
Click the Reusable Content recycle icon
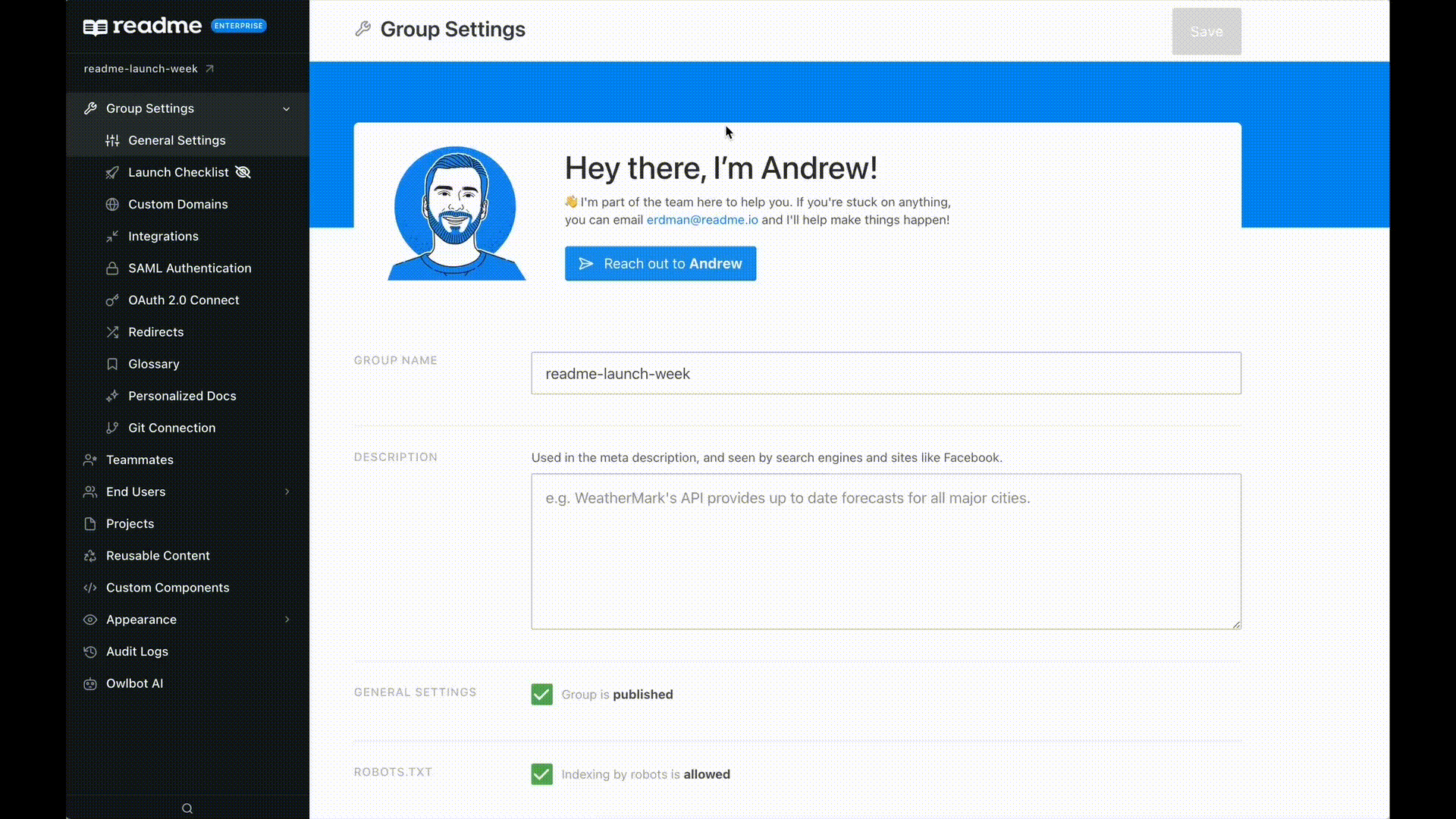(x=90, y=556)
